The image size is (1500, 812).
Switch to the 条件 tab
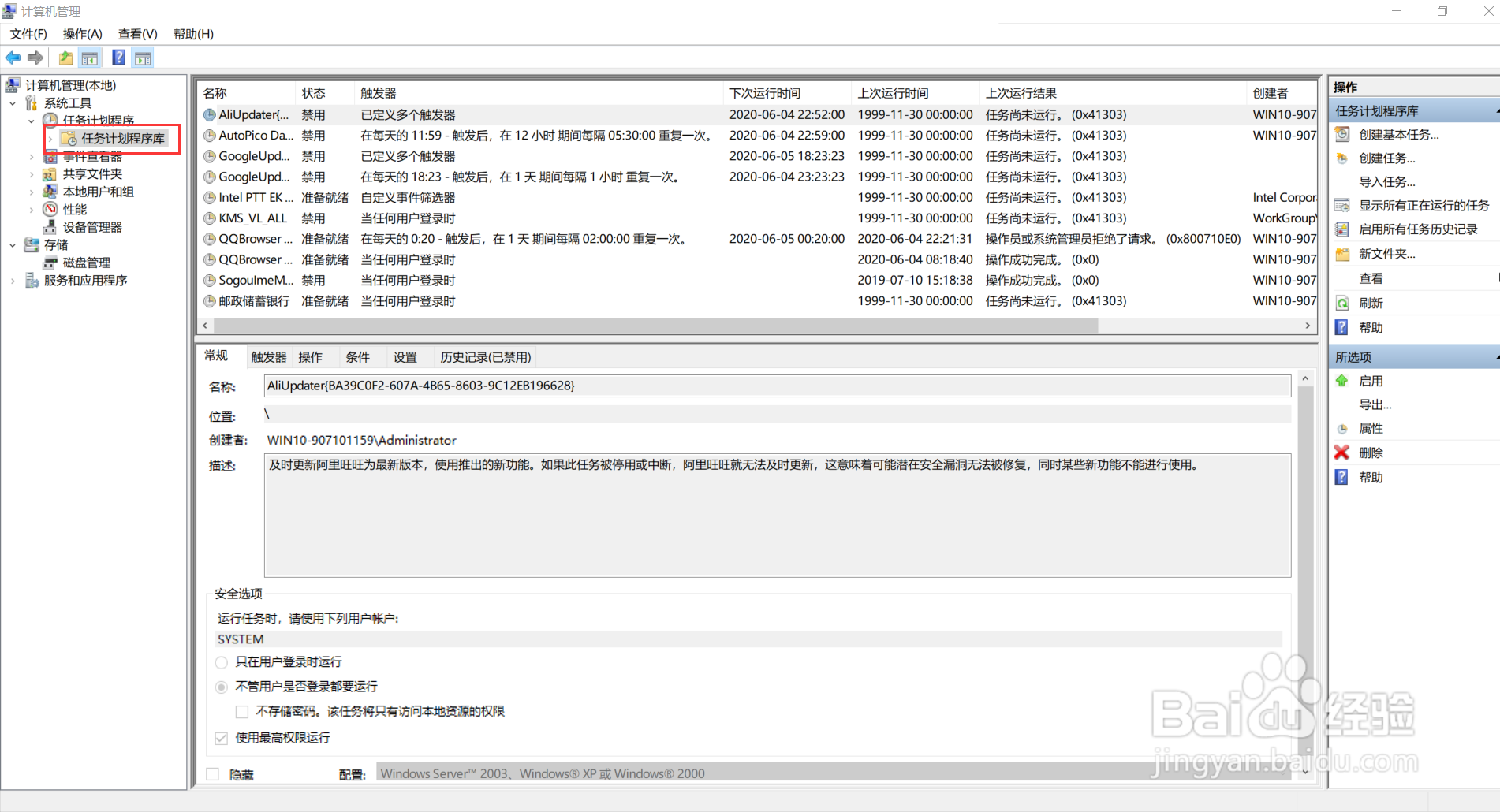pyautogui.click(x=357, y=357)
